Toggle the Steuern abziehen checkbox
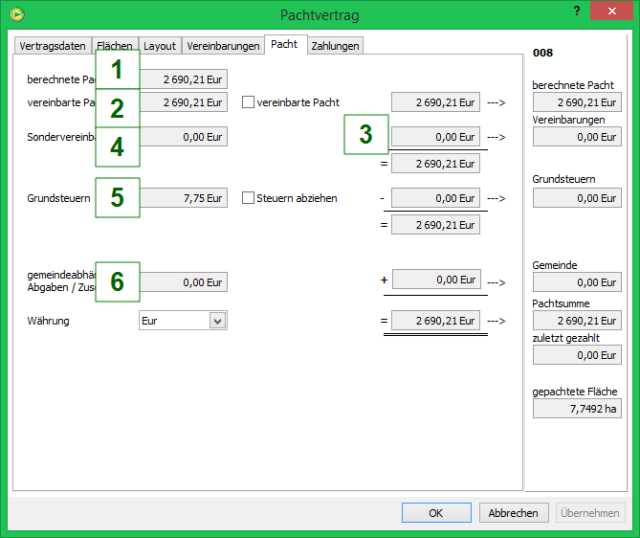 coord(249,198)
